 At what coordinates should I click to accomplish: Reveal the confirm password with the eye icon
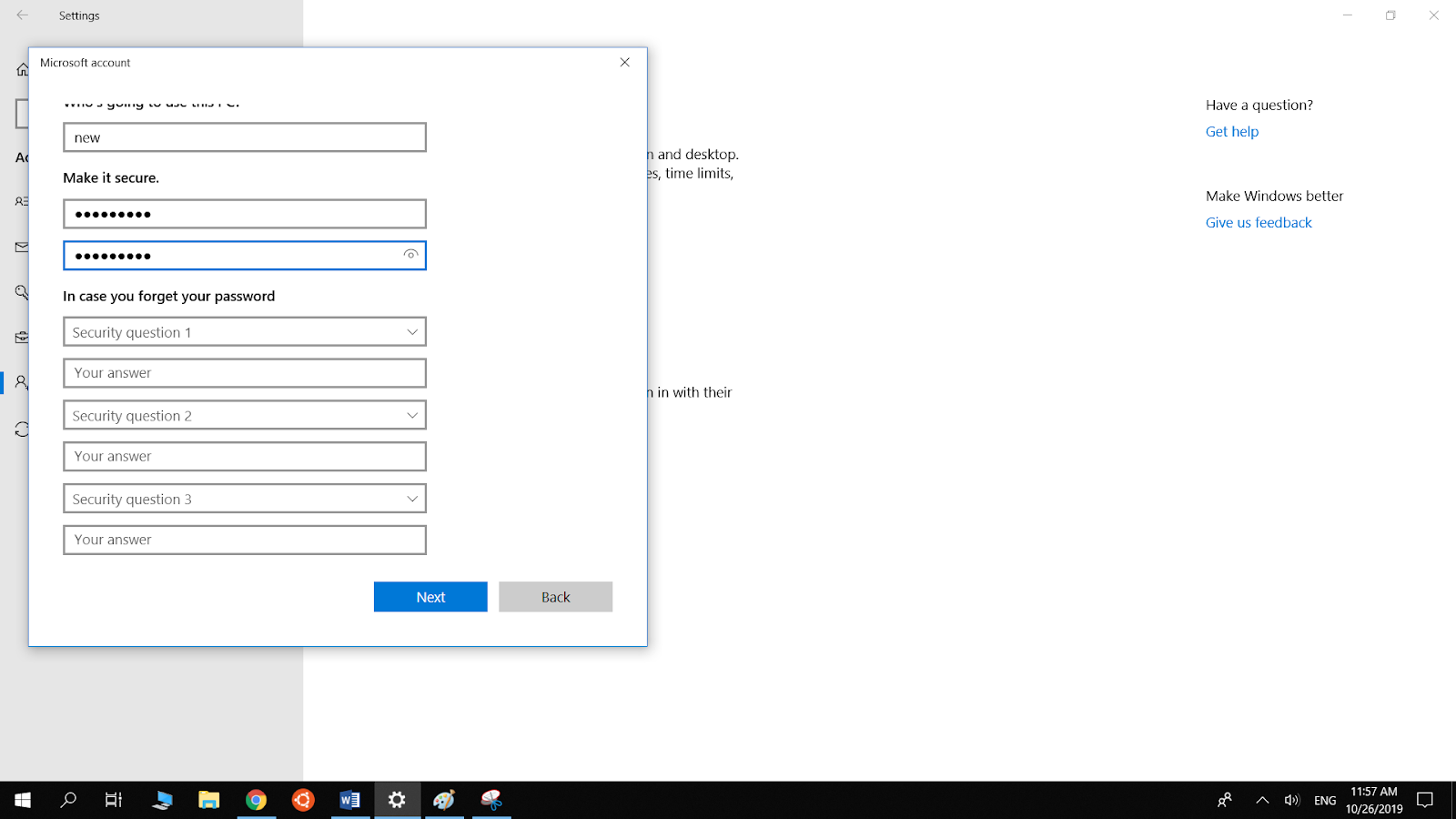[x=411, y=255]
